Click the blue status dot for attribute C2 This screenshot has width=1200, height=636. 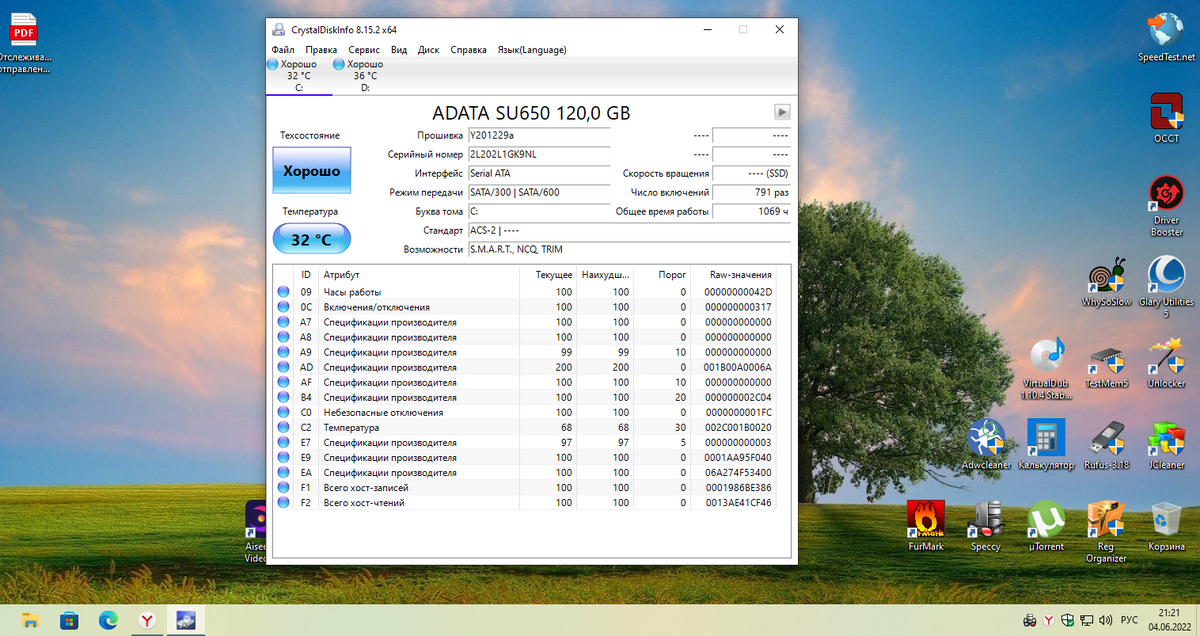(x=283, y=427)
